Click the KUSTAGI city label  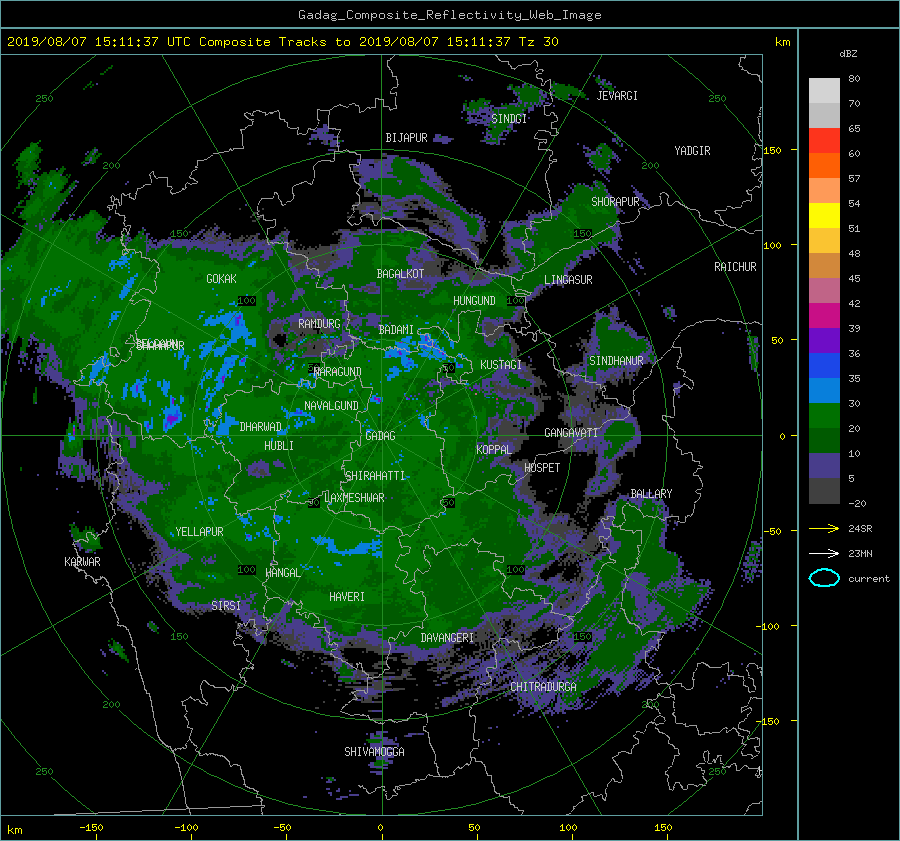coord(501,365)
